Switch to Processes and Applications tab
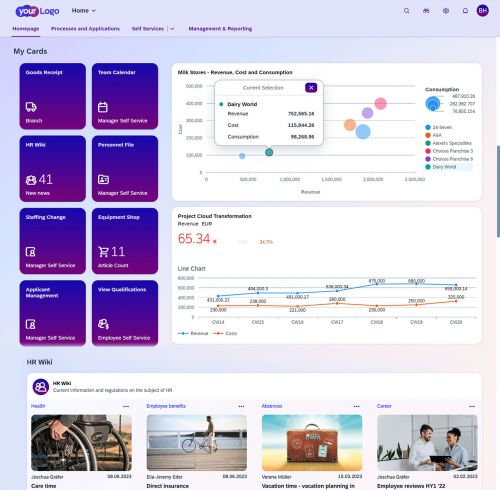 click(85, 29)
